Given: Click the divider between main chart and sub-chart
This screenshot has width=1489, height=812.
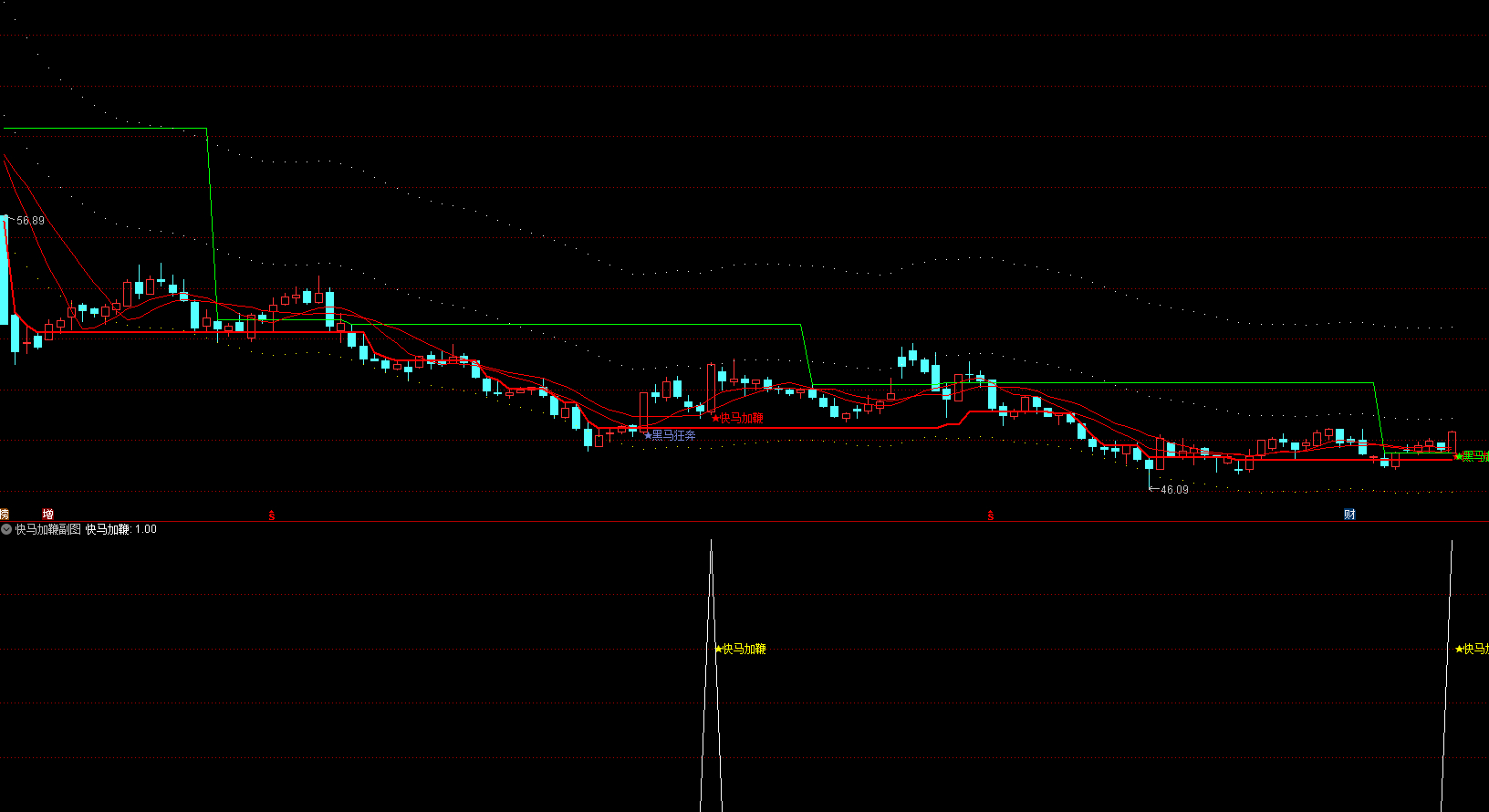Looking at the screenshot, I should (744, 522).
